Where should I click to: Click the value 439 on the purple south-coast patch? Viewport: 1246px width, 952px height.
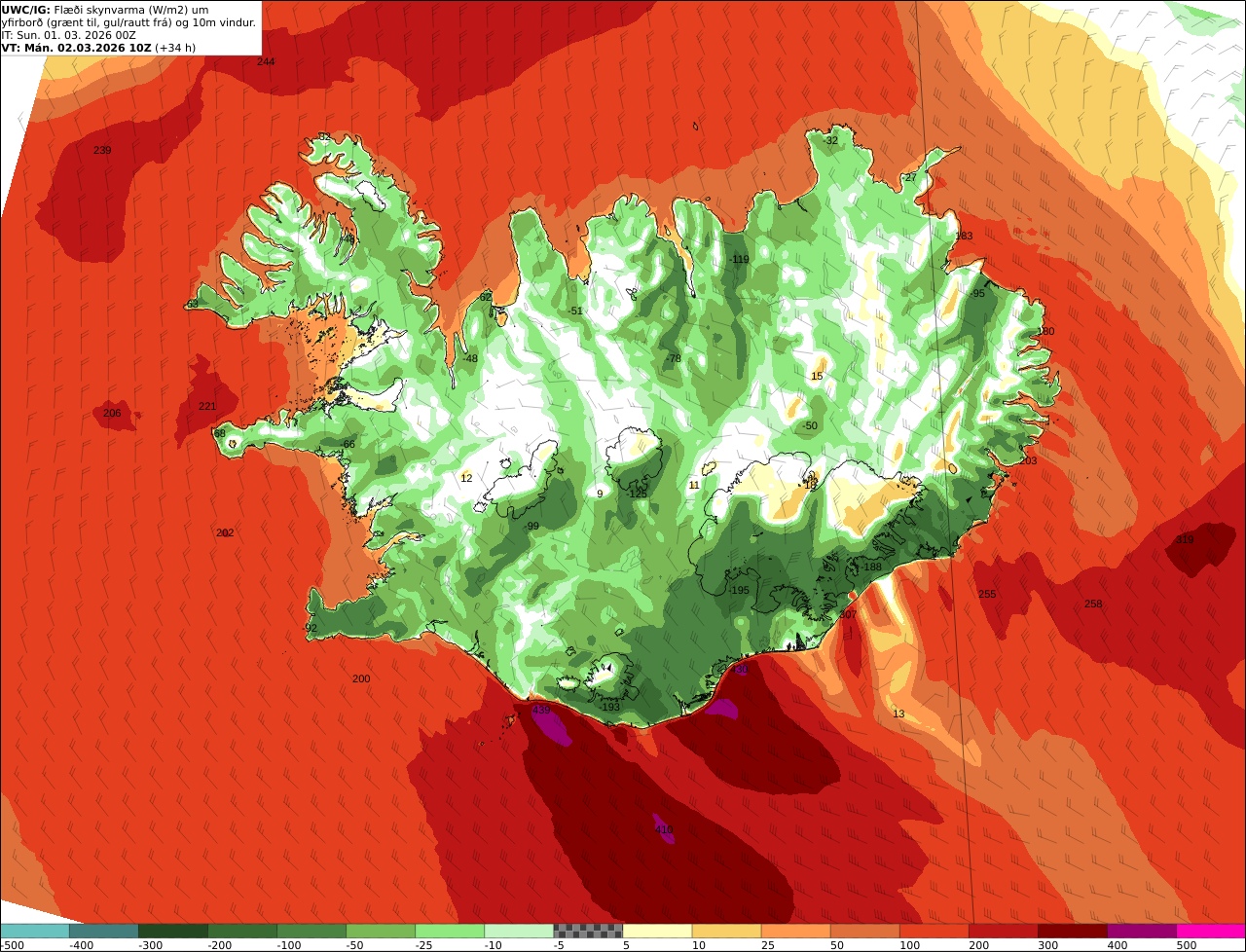point(541,710)
